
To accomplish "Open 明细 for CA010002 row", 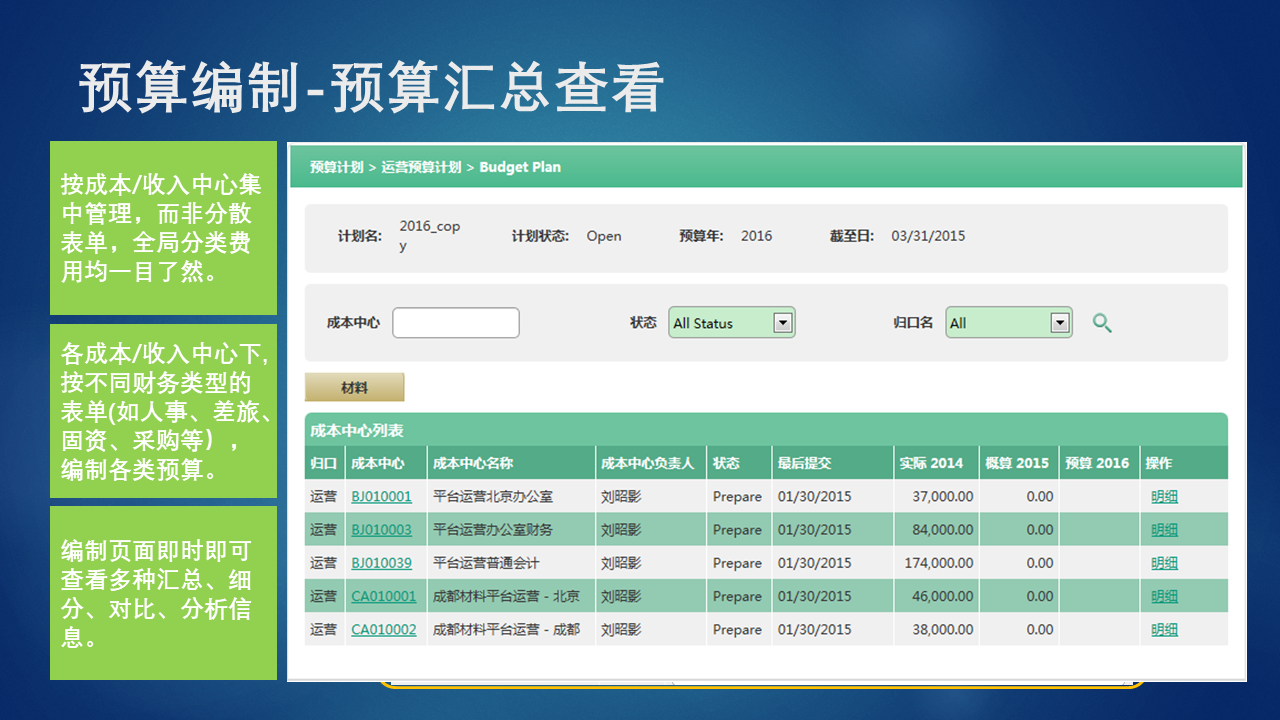I will tap(1164, 629).
